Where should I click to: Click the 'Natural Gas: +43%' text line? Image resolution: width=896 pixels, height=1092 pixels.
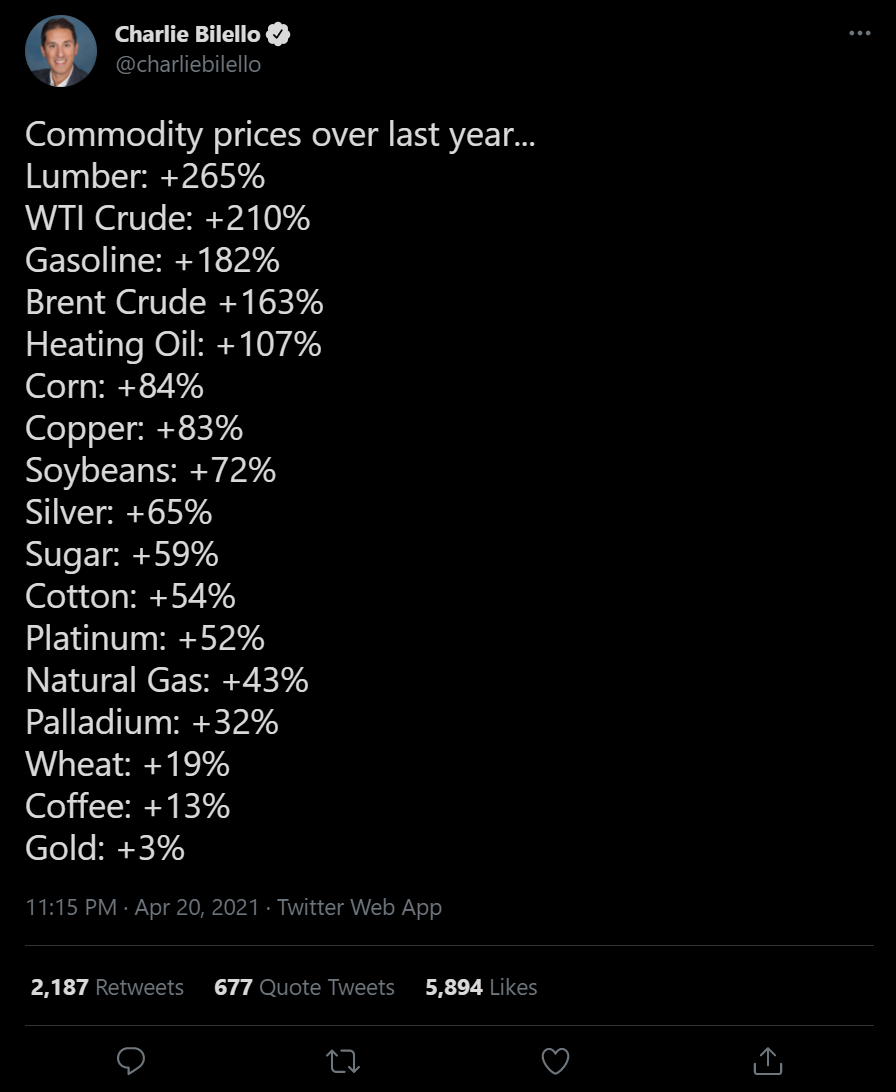click(x=167, y=680)
